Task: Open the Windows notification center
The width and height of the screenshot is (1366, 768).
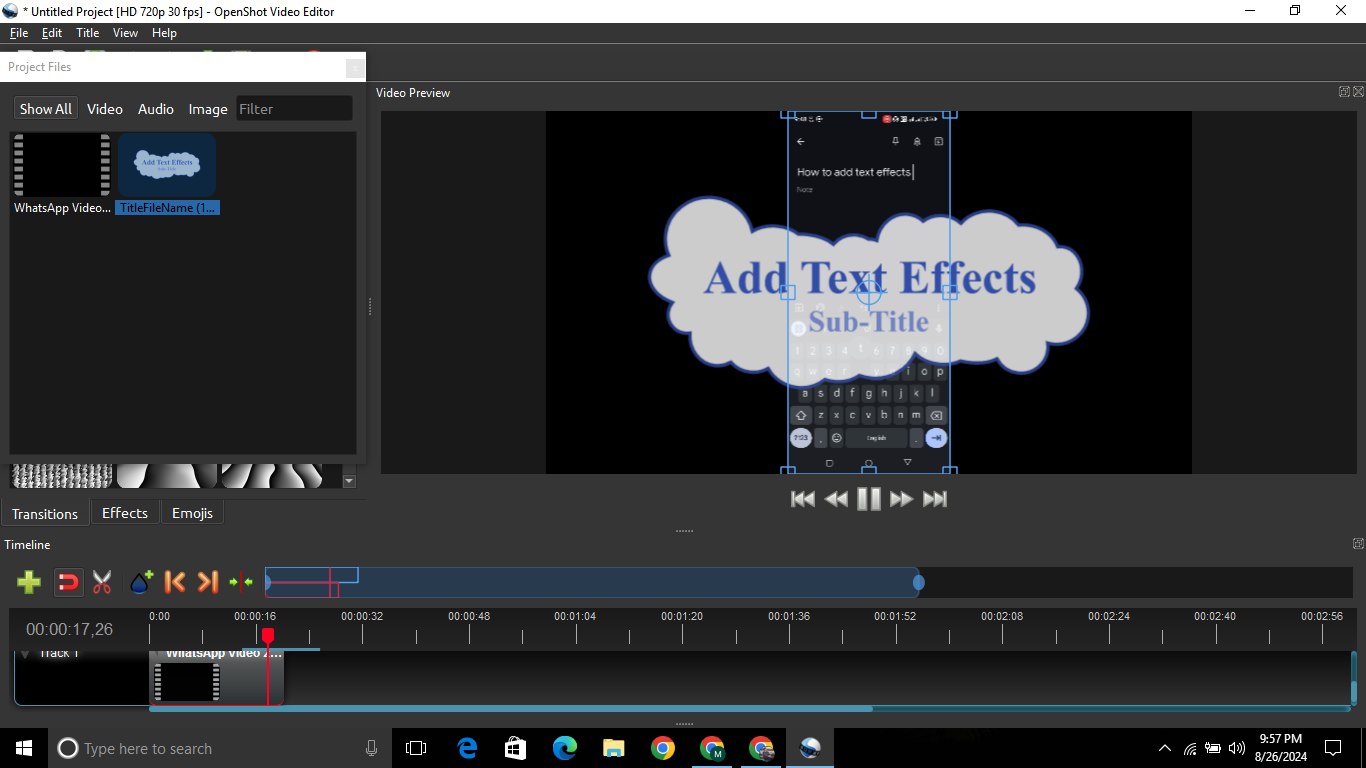Action: pos(1333,748)
